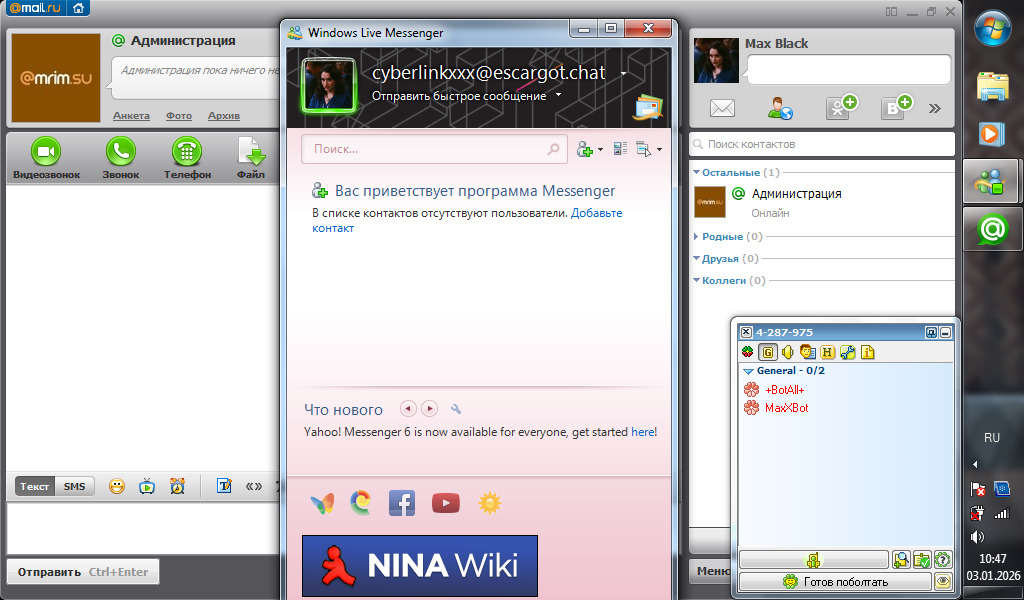The image size is (1024, 600).
Task: Expand more actions chevron in Mail.ru Agent
Action: [x=935, y=108]
